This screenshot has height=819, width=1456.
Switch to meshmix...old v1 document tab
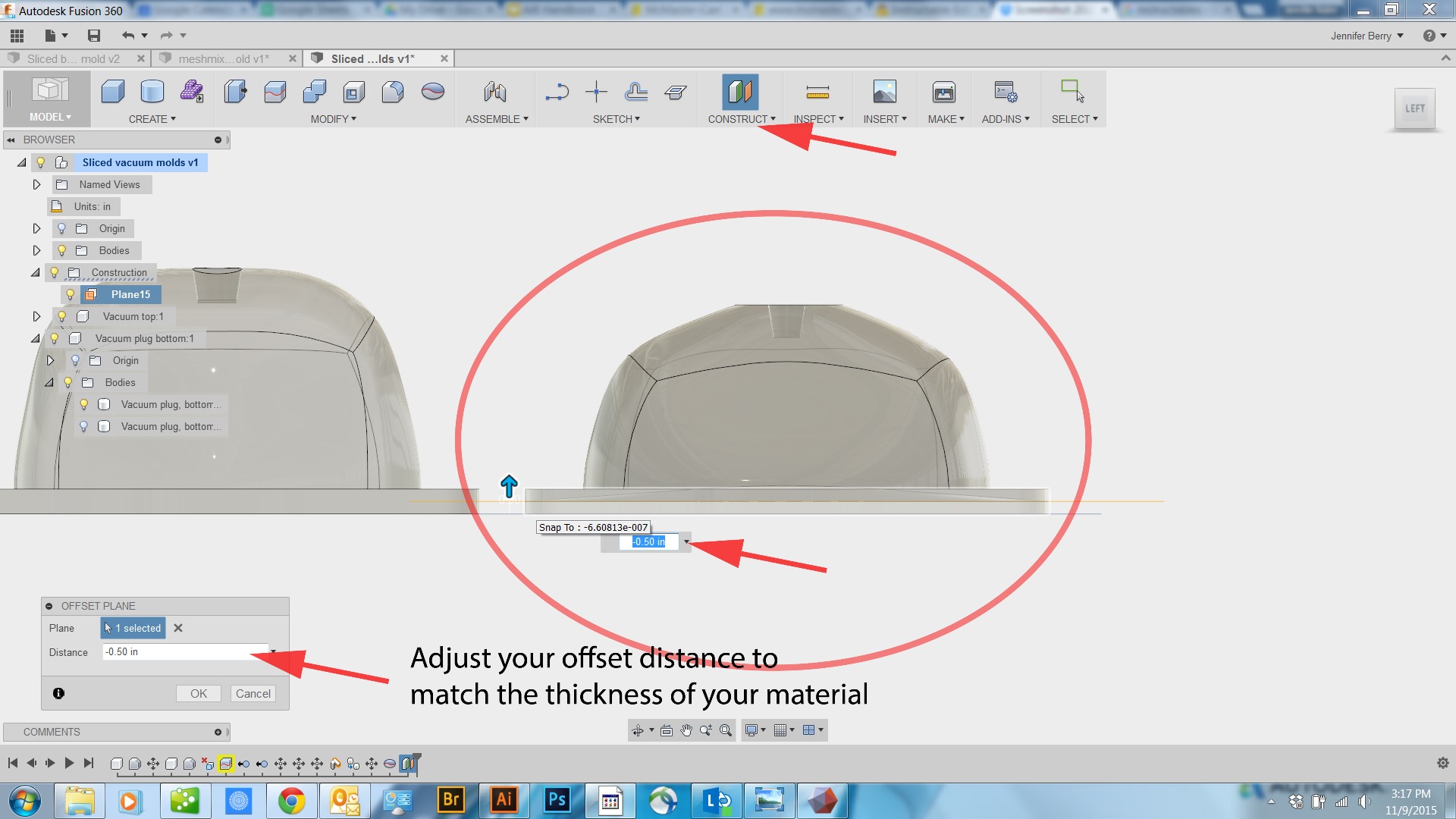(223, 58)
